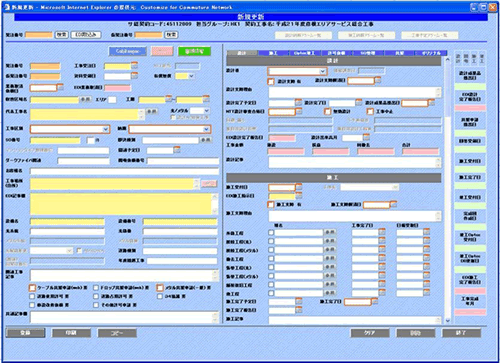Switch to the 施工 tab
500x363 pixels.
(x=273, y=53)
